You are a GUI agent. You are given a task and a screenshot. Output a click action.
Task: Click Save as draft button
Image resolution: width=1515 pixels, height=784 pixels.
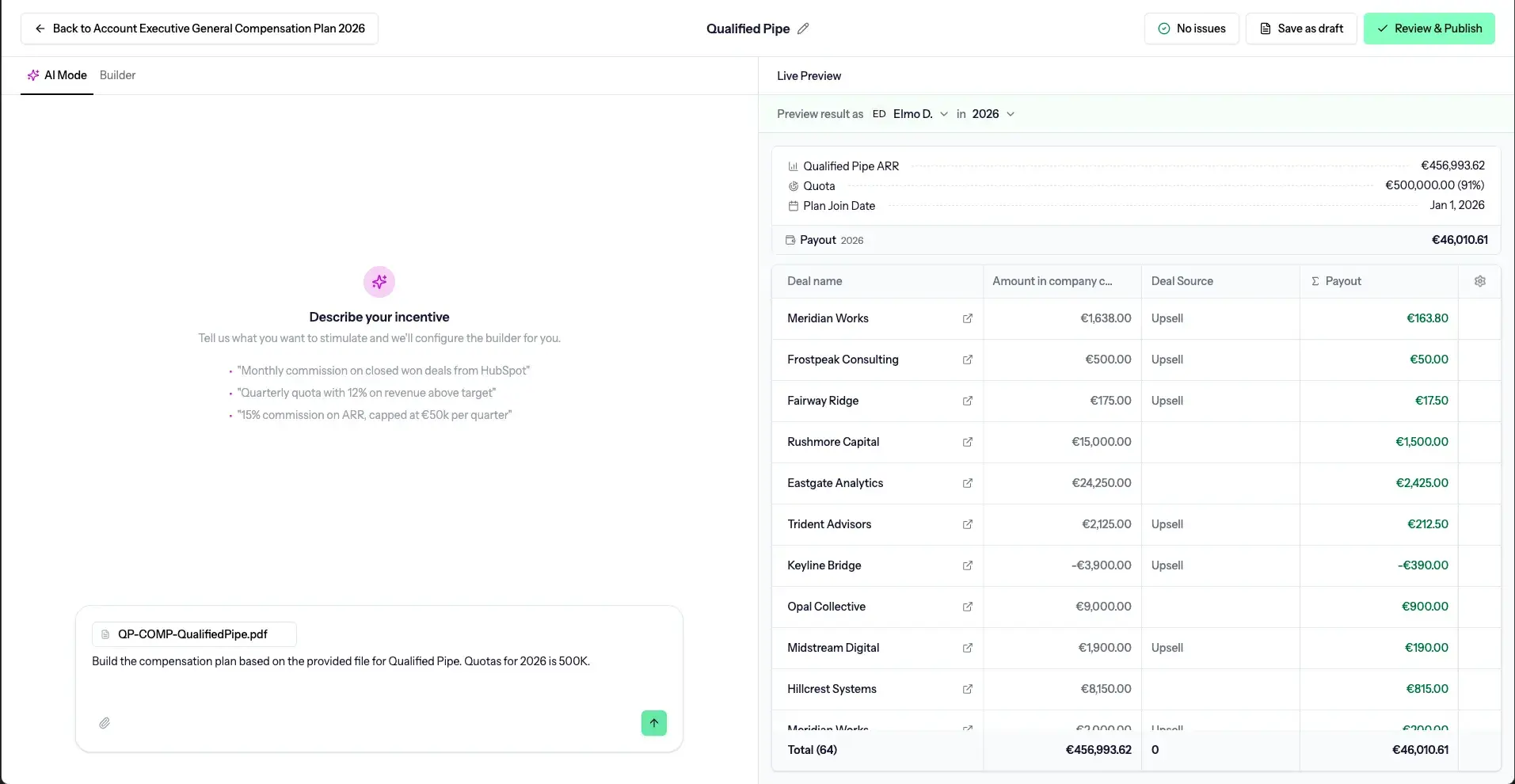pyautogui.click(x=1301, y=29)
